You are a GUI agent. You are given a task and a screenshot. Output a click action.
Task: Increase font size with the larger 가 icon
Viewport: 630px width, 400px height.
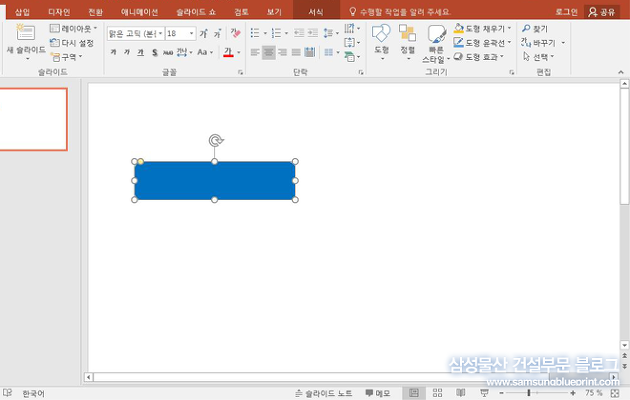[204, 33]
